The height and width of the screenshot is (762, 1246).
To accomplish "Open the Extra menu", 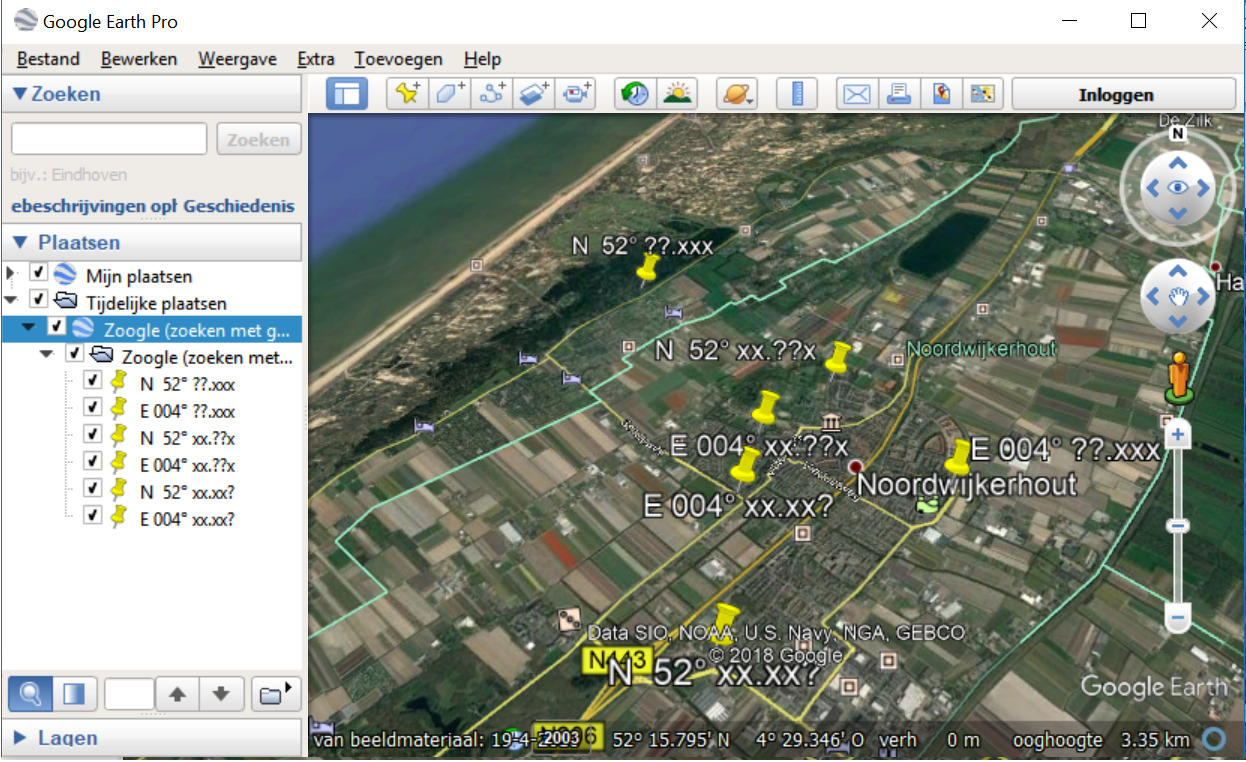I will (x=316, y=59).
